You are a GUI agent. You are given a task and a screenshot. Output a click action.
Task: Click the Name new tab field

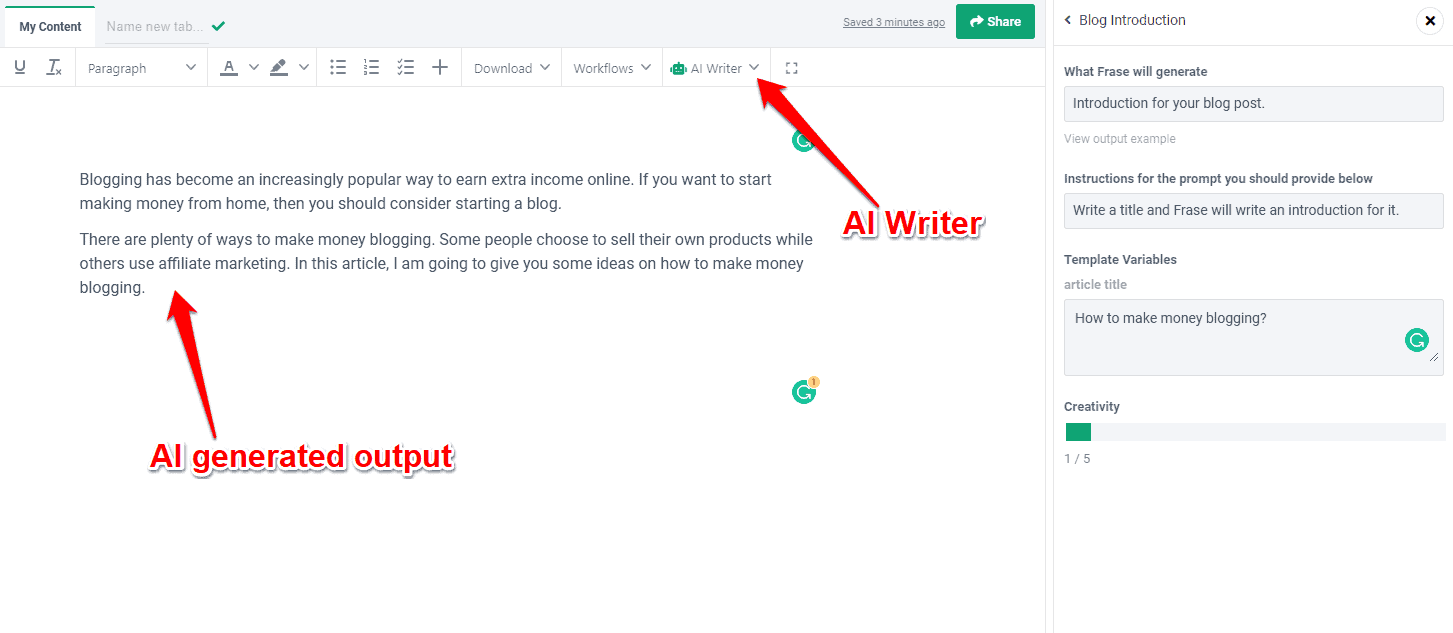tap(155, 26)
